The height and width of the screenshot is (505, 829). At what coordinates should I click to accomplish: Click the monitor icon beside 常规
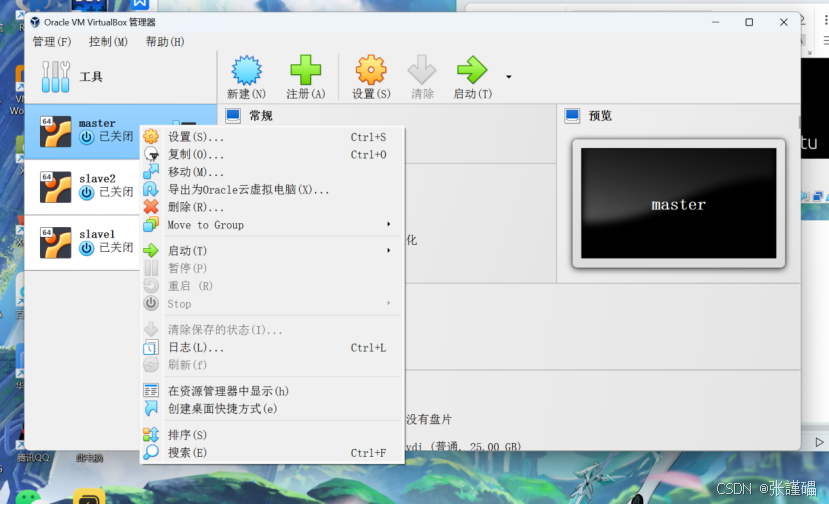tap(233, 116)
